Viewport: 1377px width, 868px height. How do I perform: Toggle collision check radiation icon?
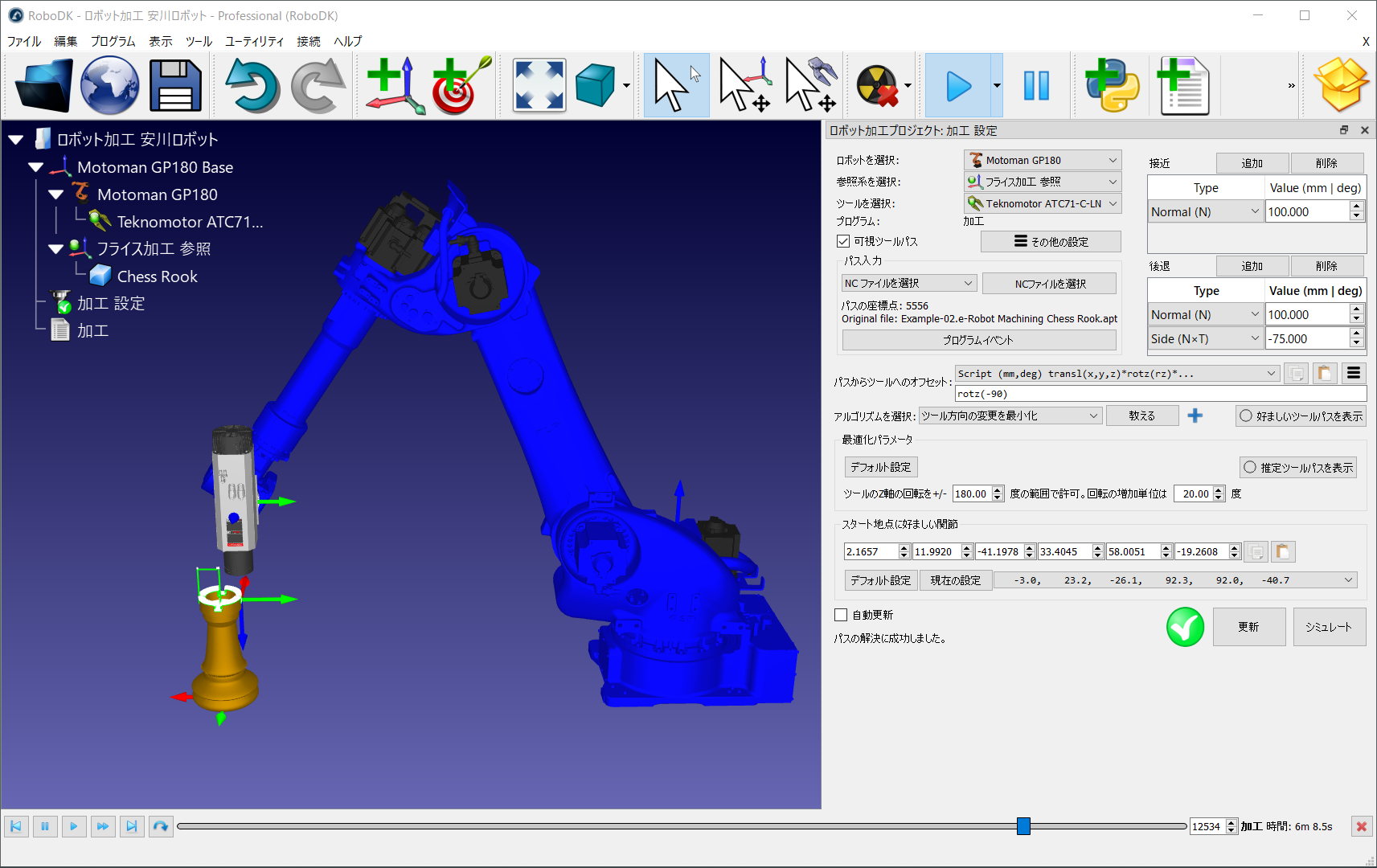(877, 85)
